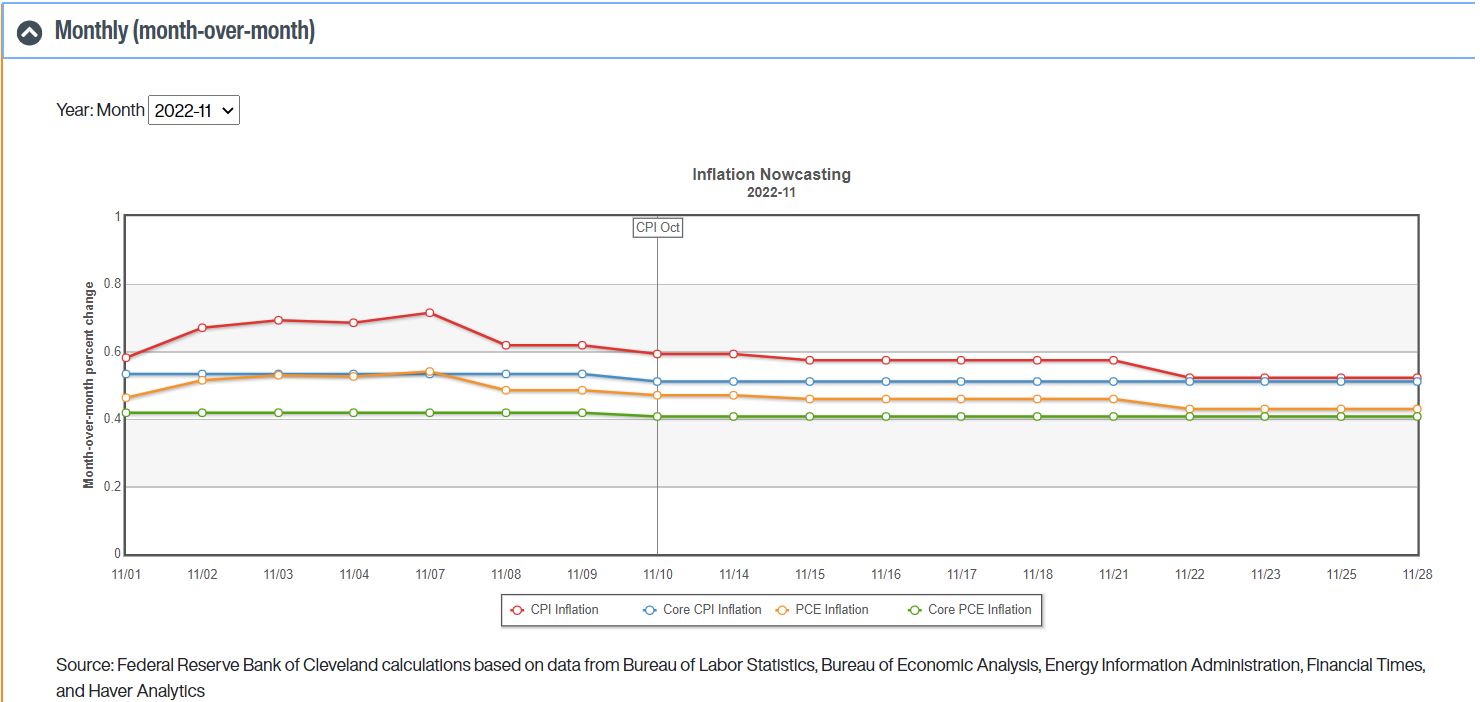Click the green Core PCE legend marker

point(914,609)
